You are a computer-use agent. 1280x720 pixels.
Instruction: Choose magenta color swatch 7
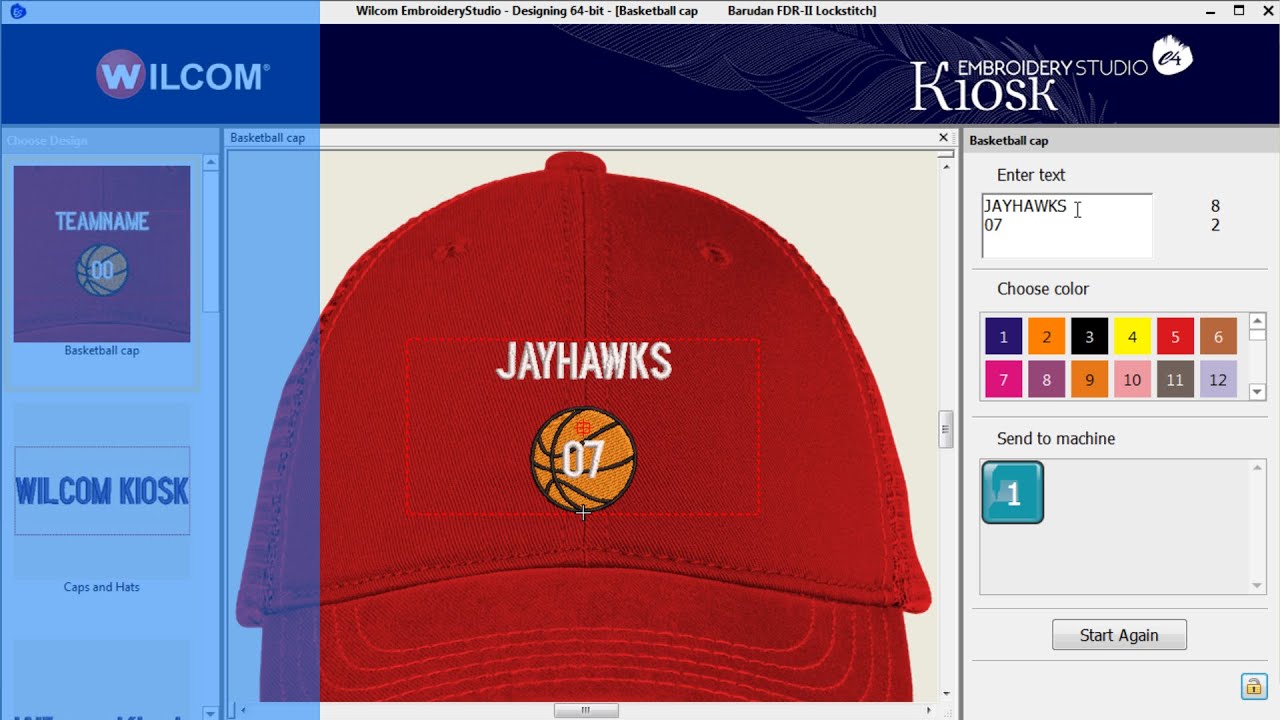point(1004,380)
